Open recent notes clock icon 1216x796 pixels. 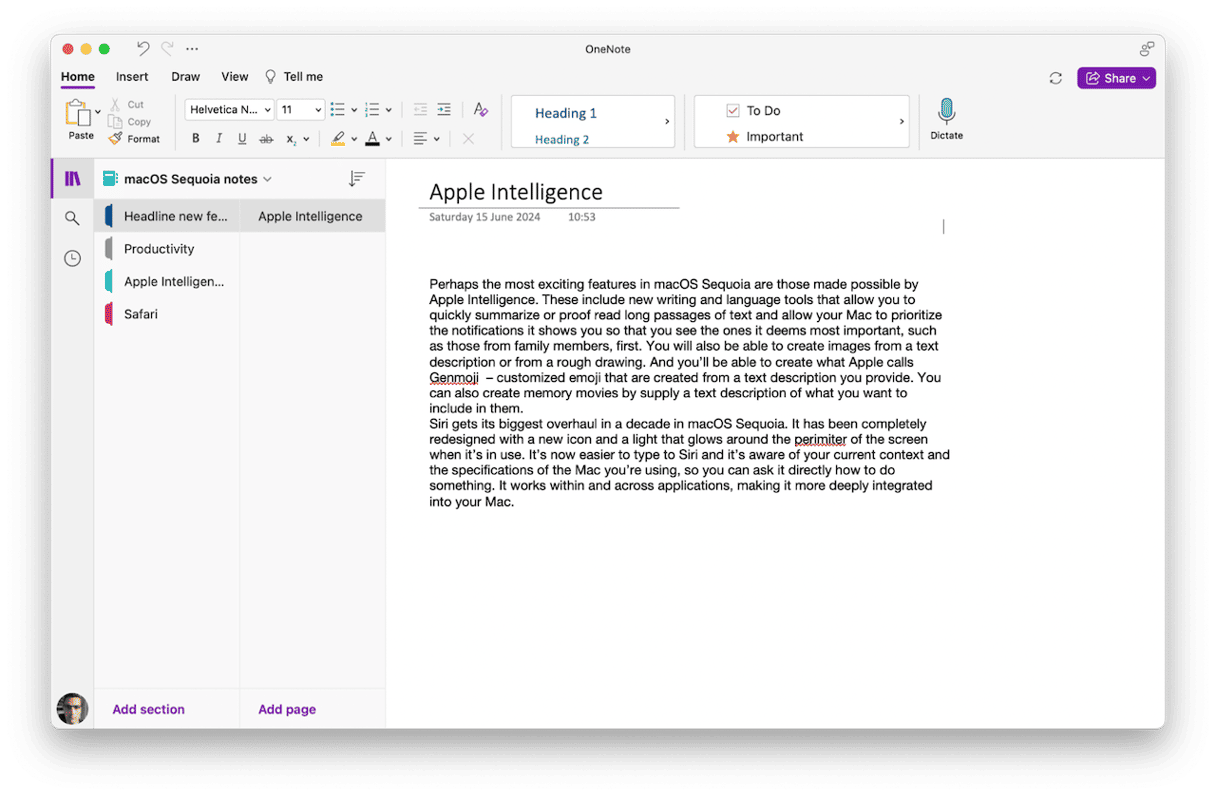click(x=72, y=258)
